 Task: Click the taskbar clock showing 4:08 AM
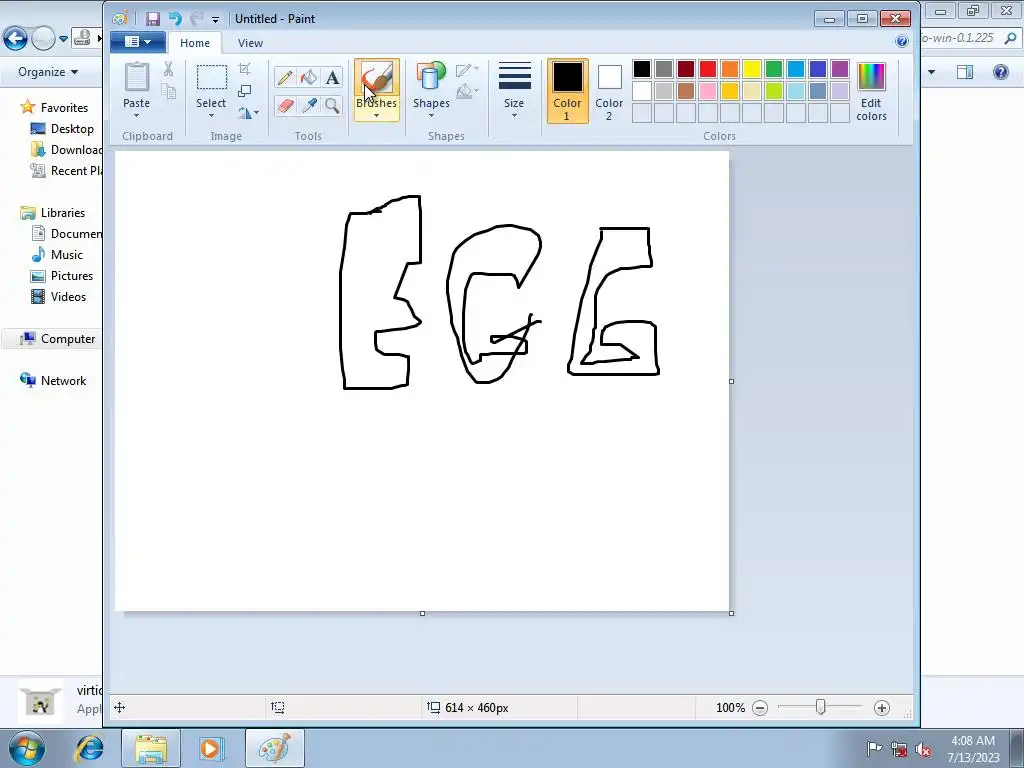coord(972,749)
